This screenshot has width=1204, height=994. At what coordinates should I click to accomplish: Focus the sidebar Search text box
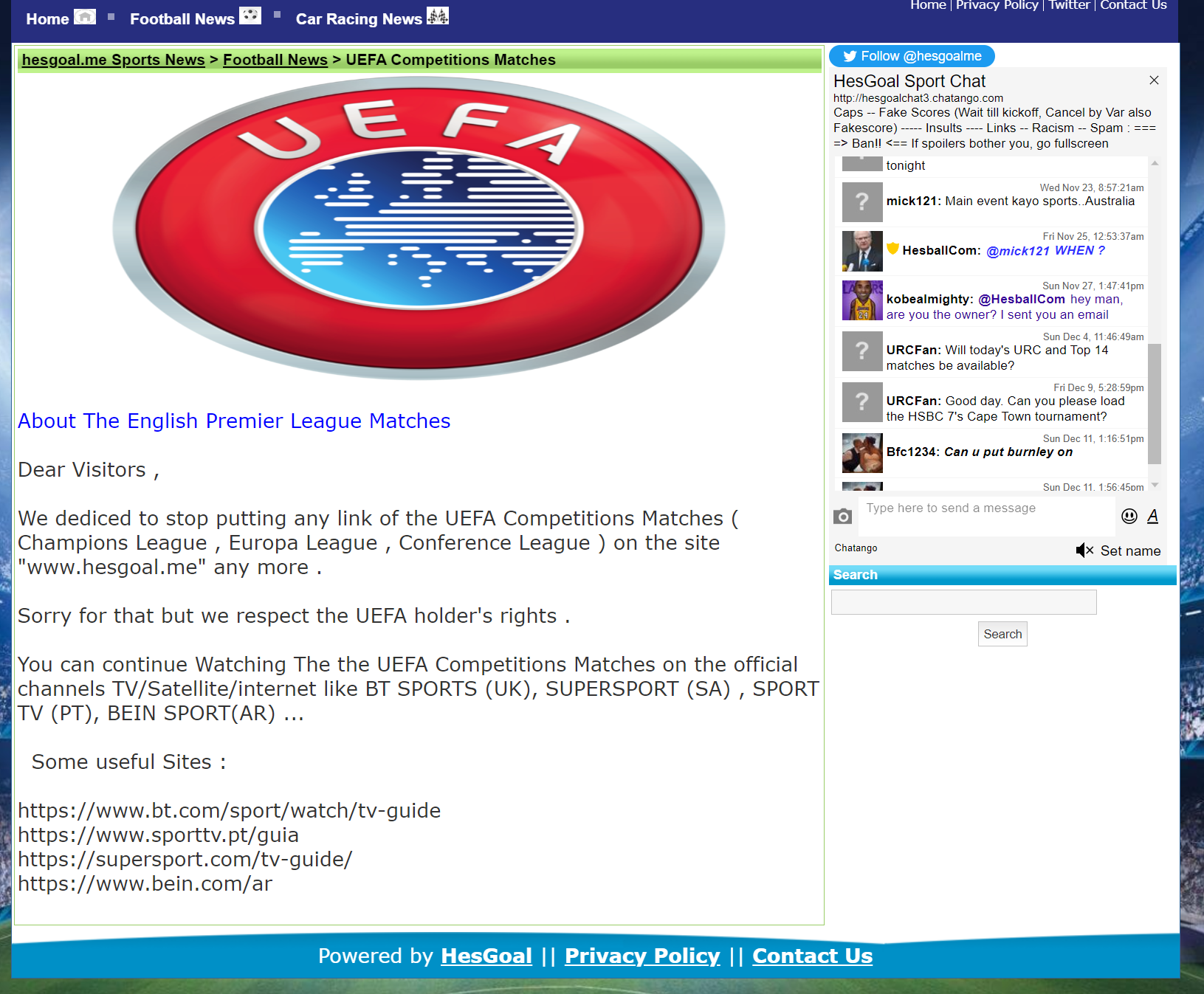[x=963, y=602]
